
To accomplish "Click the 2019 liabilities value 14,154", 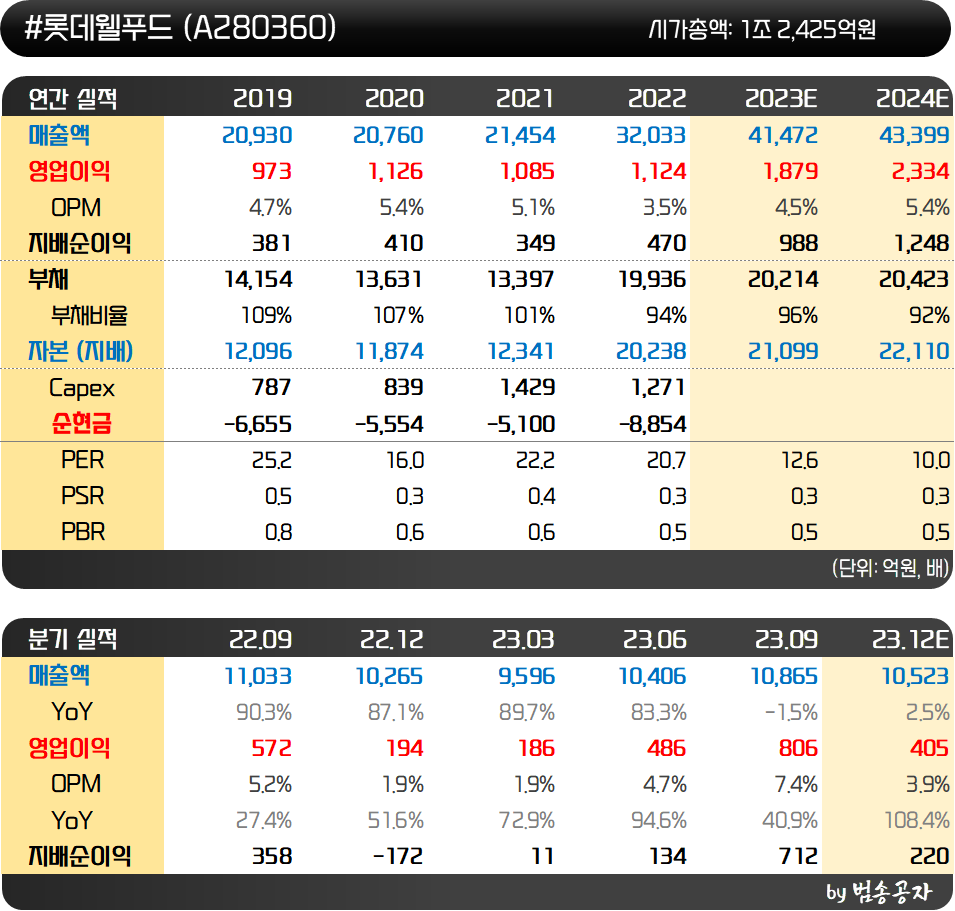I will point(258,280).
